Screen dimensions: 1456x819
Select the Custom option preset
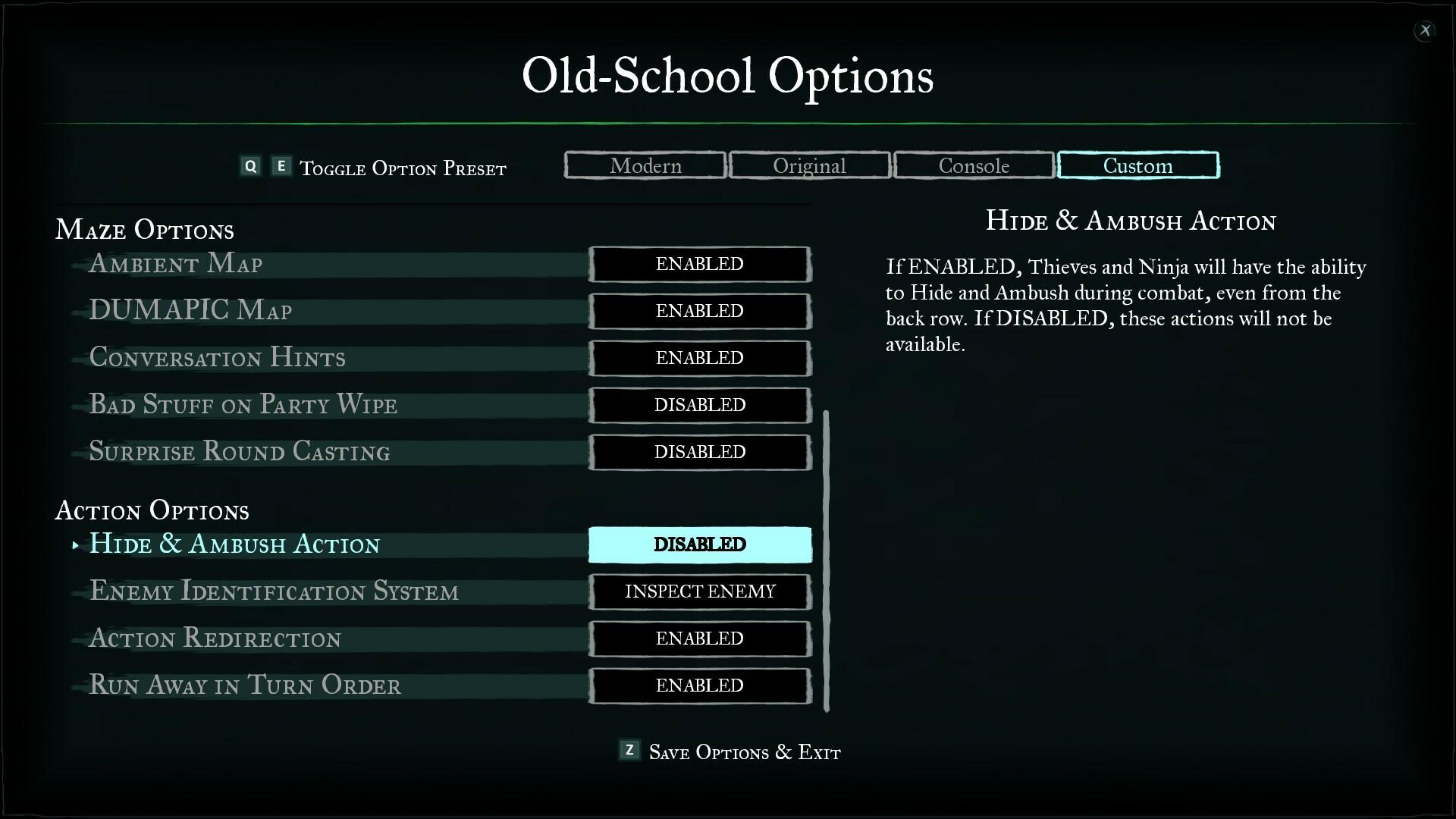pos(1138,165)
